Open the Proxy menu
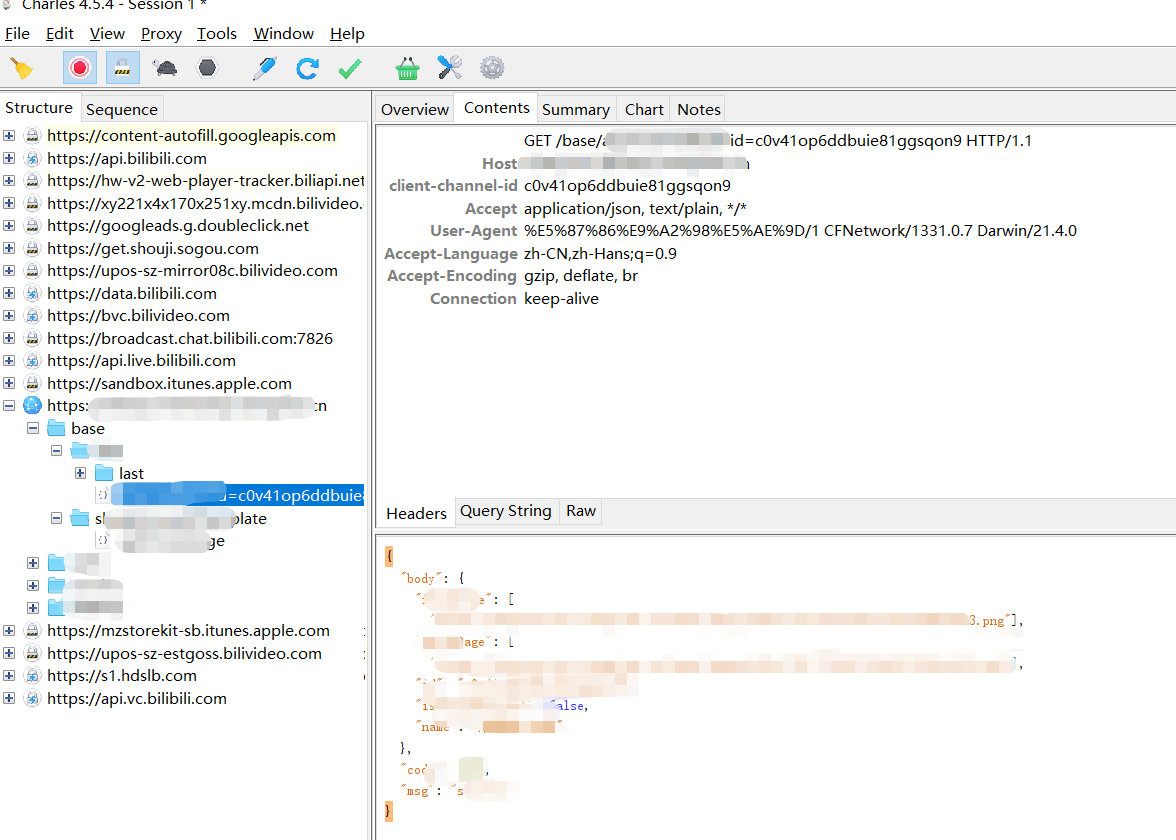 [x=161, y=34]
